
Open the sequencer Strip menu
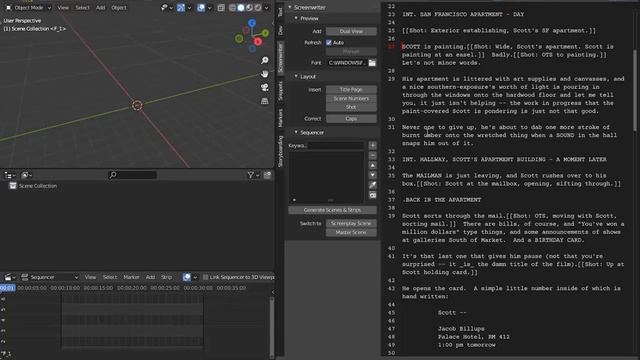166,277
